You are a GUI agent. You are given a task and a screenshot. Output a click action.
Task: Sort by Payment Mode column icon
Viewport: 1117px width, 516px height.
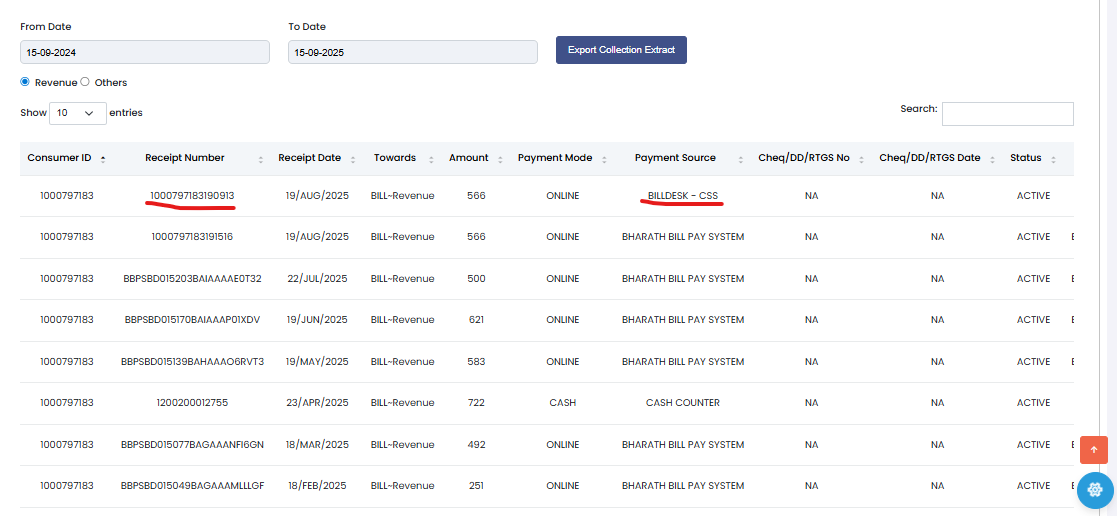[603, 159]
